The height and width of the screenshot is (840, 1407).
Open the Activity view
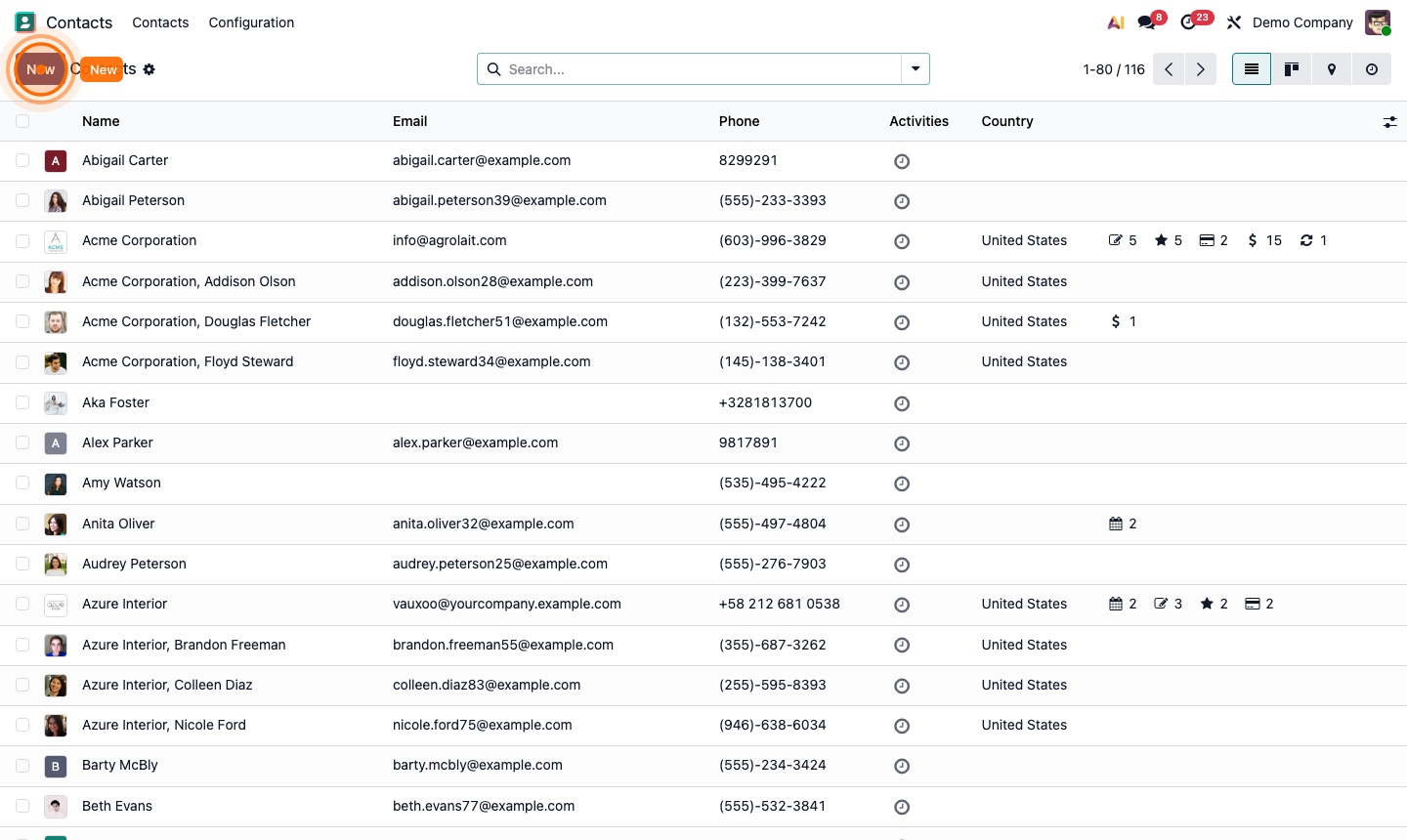point(1371,68)
